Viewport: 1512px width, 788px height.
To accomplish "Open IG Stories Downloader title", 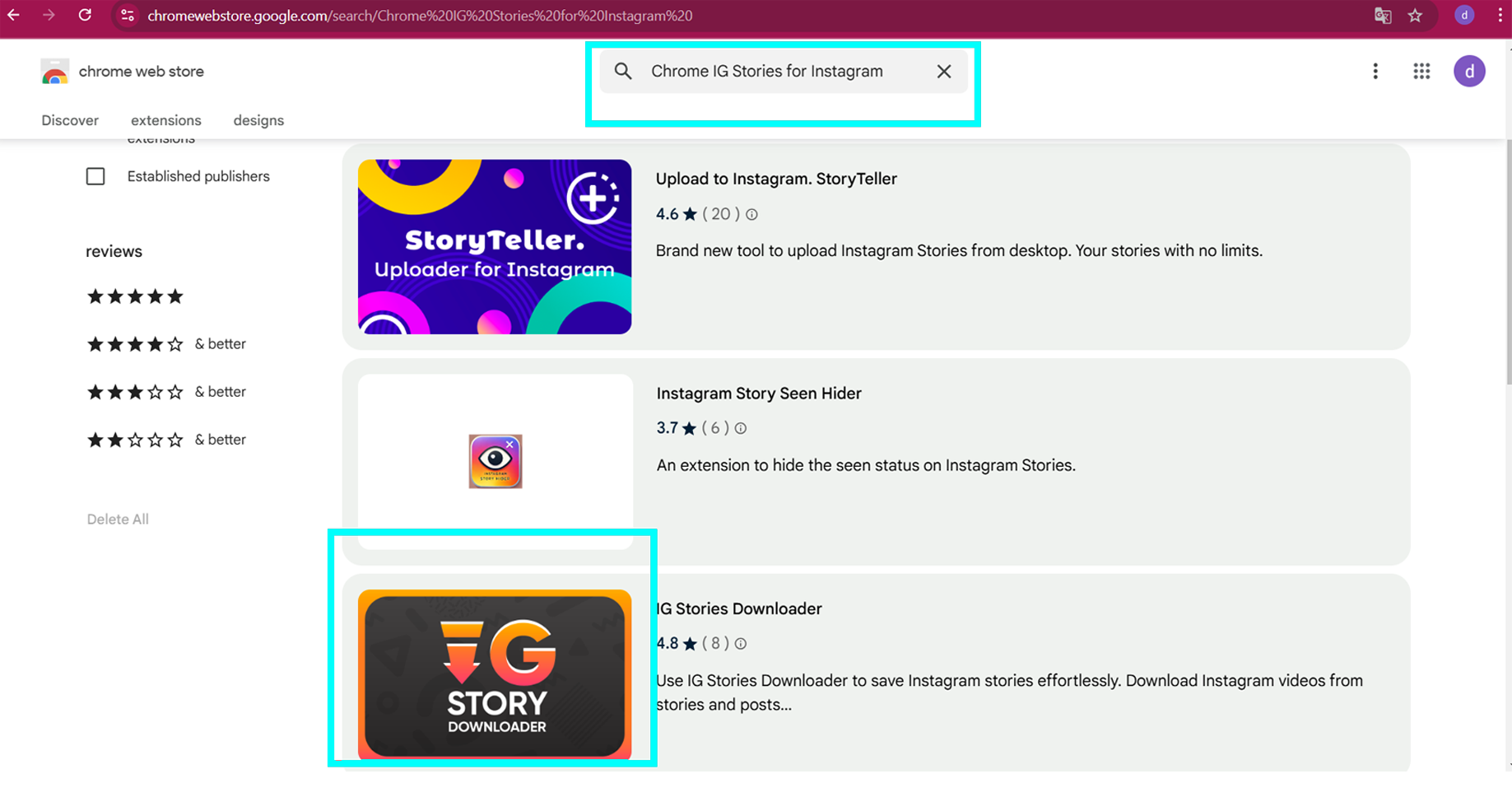I will pos(739,608).
